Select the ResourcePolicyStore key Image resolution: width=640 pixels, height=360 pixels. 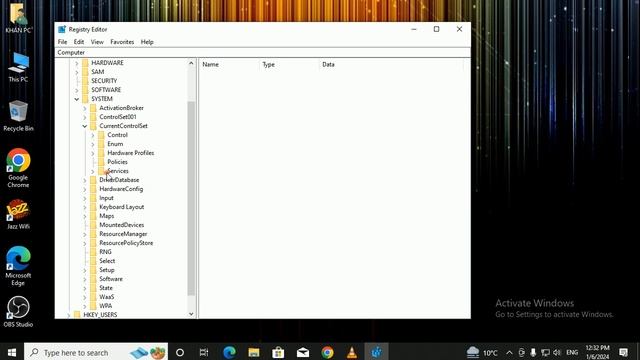coord(126,243)
